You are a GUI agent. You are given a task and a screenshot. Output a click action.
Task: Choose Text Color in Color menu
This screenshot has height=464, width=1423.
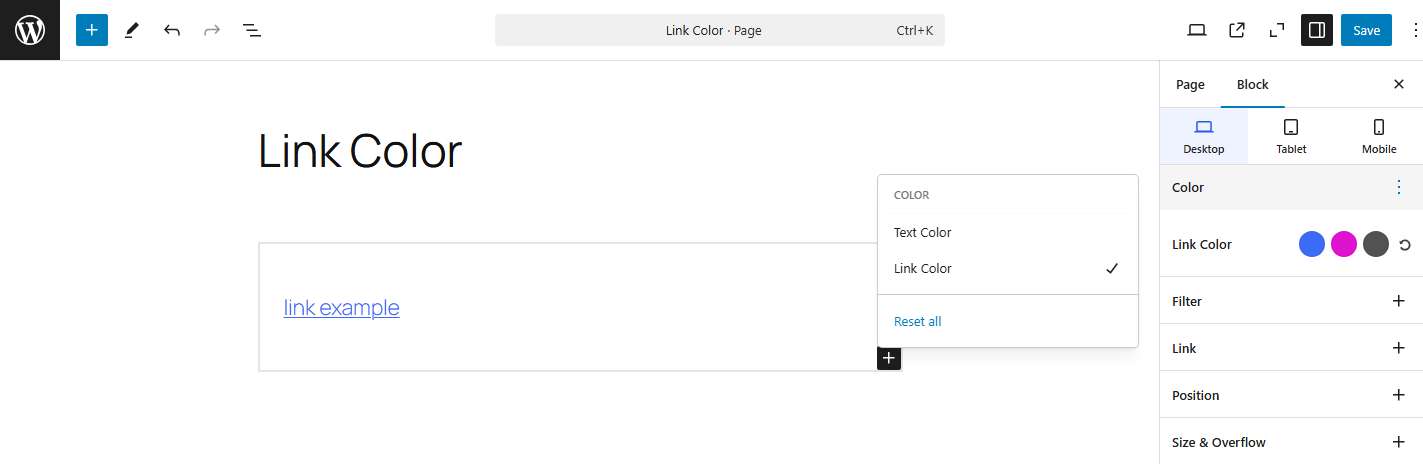1008,232
